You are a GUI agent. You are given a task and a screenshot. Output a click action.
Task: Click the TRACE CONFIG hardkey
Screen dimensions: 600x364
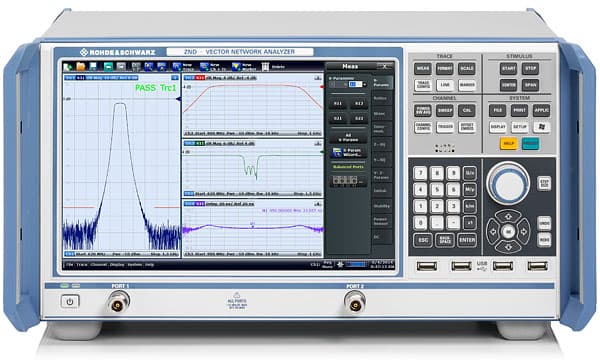(422, 85)
